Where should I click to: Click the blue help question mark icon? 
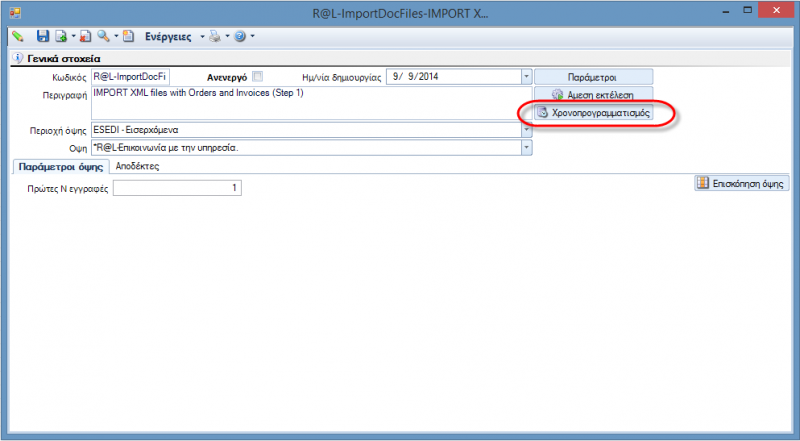(240, 36)
